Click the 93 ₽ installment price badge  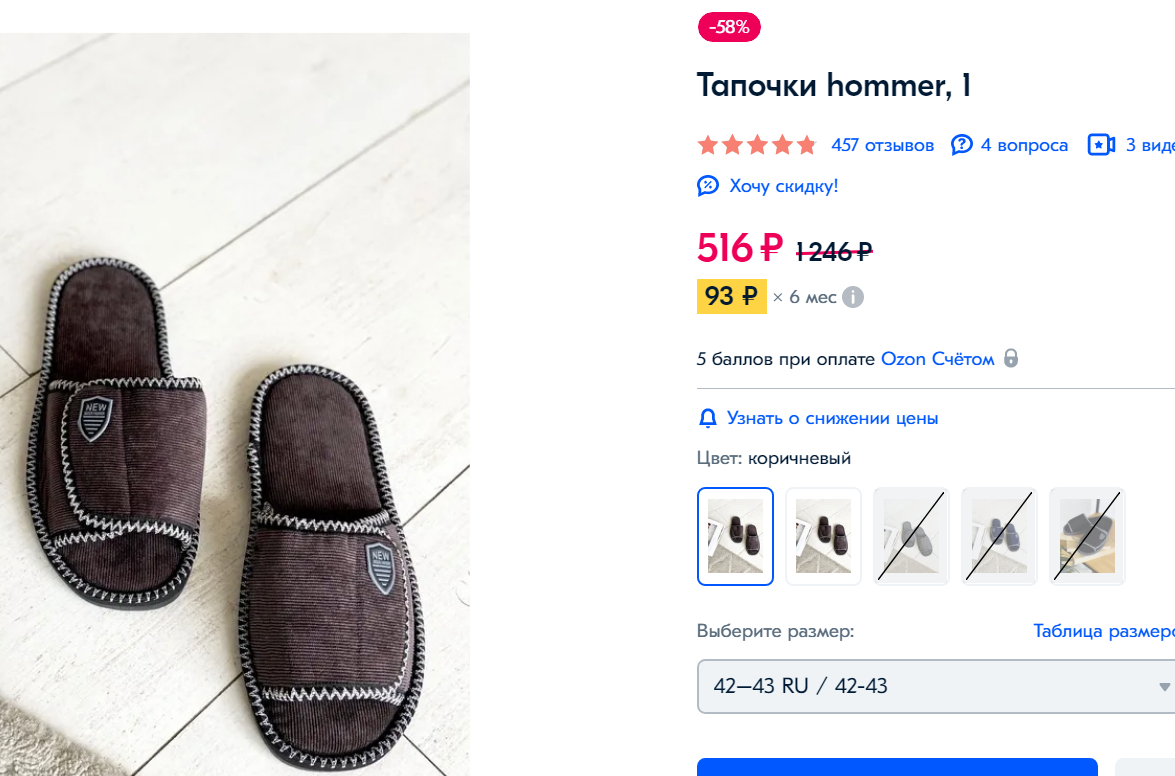[x=731, y=297]
